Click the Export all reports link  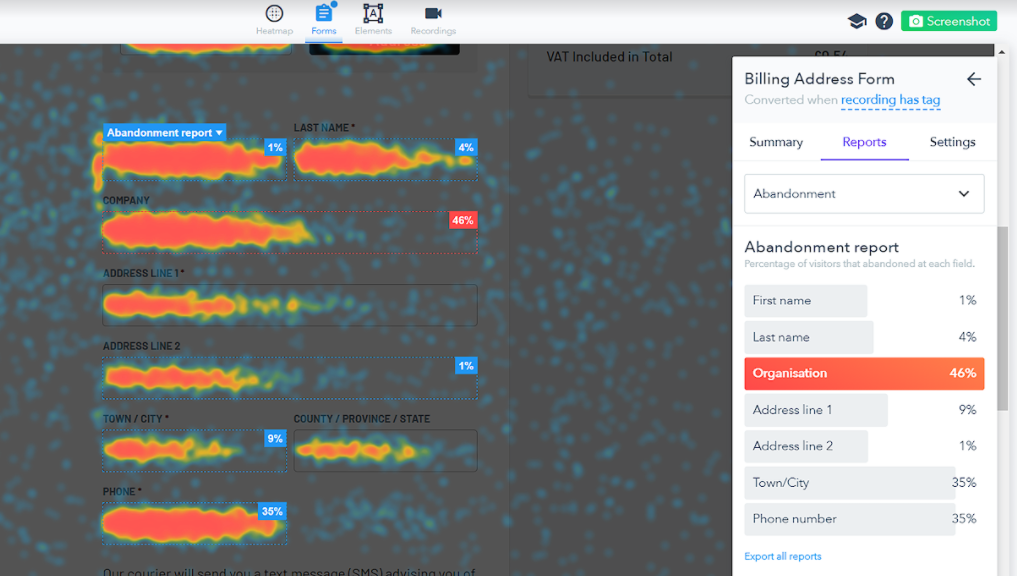[782, 557]
